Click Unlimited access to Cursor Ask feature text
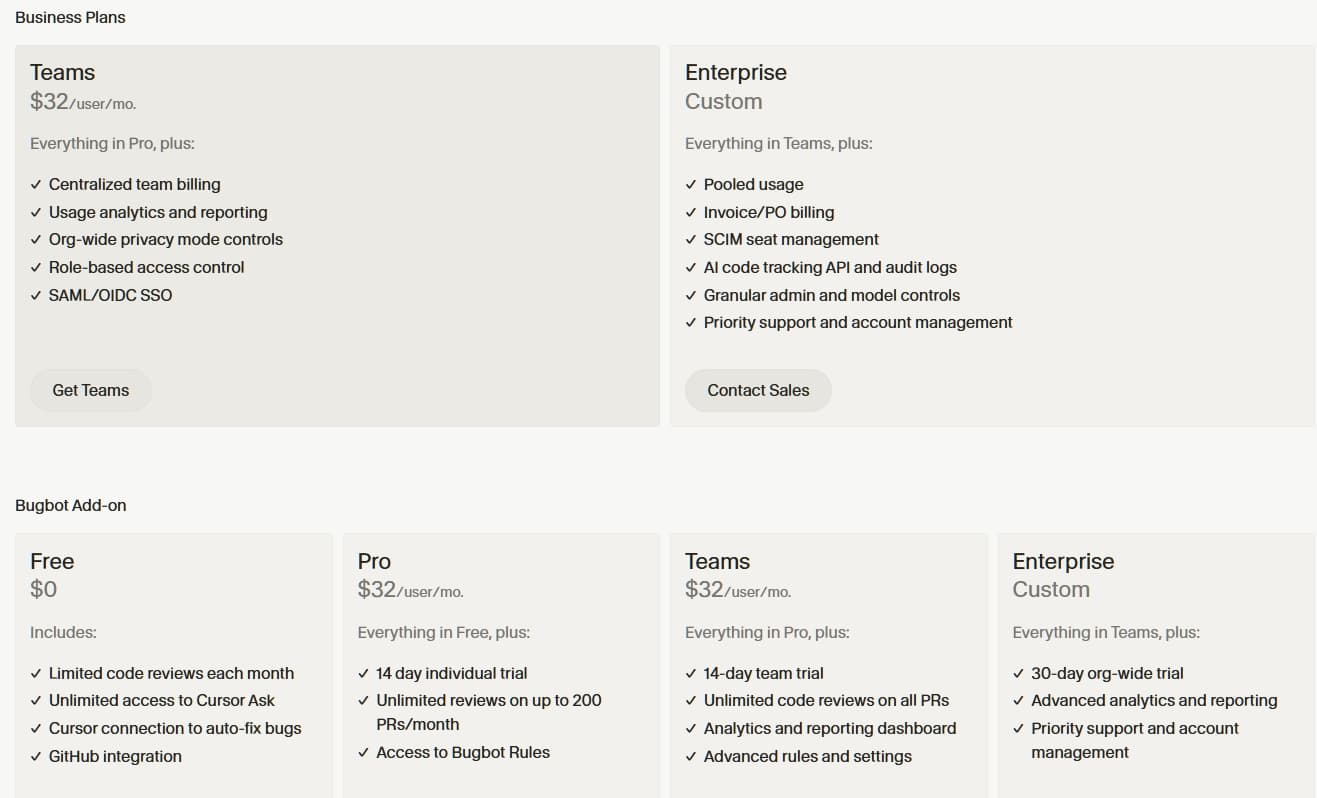This screenshot has width=1317, height=798. 162,700
